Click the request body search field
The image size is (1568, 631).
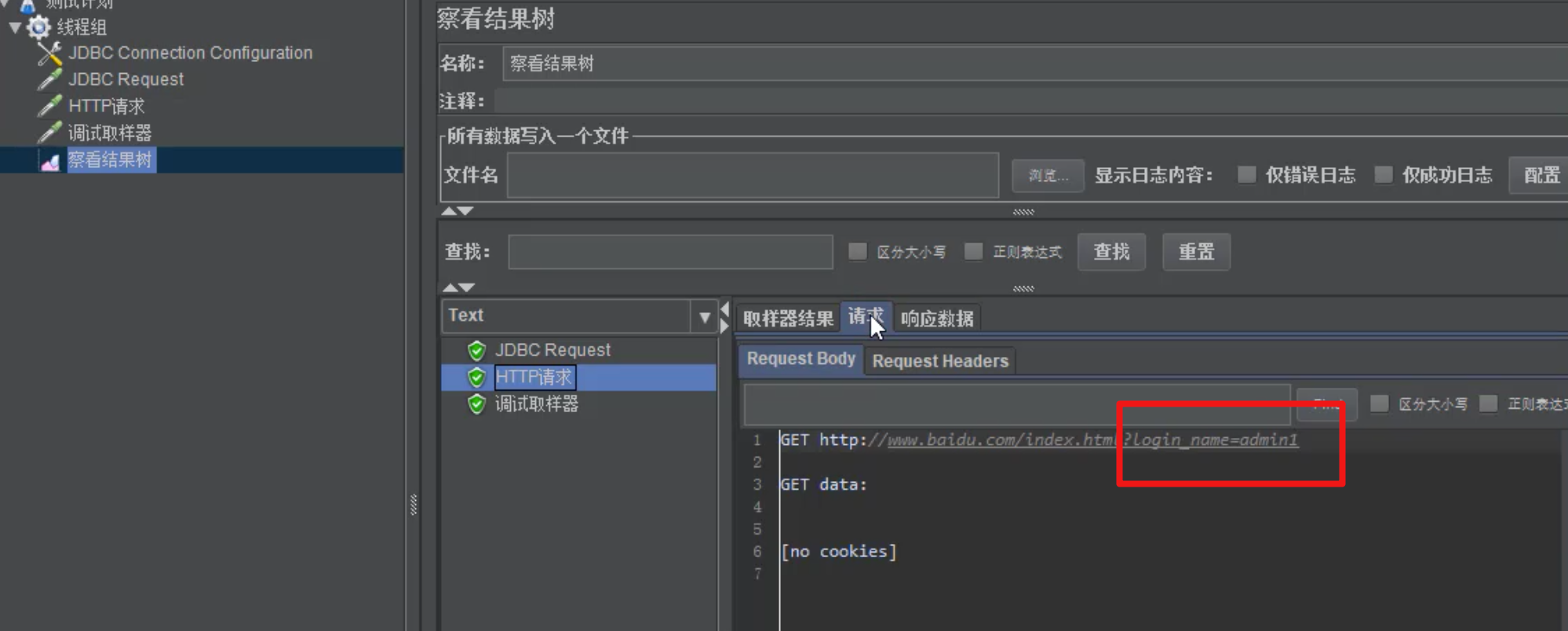[x=1017, y=405]
